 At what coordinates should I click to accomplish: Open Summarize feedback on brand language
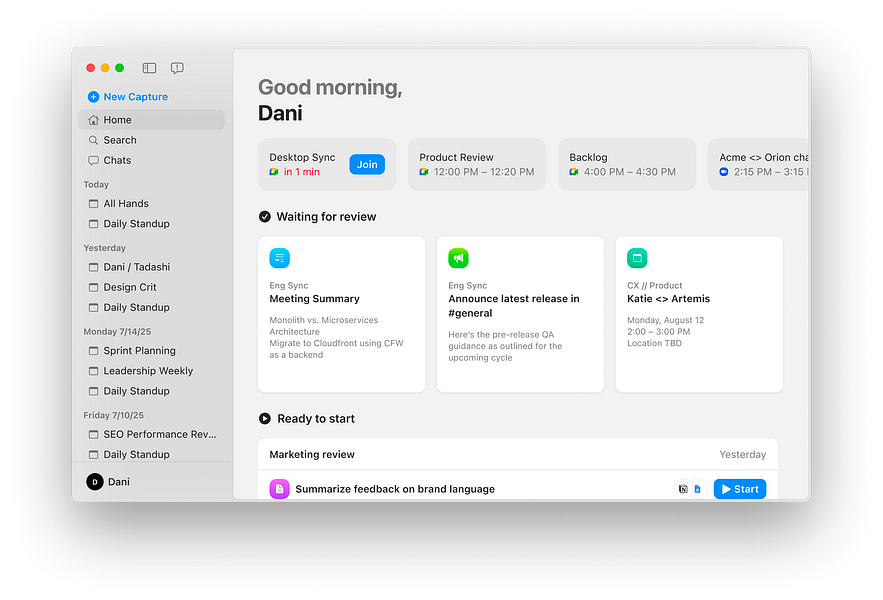point(395,489)
